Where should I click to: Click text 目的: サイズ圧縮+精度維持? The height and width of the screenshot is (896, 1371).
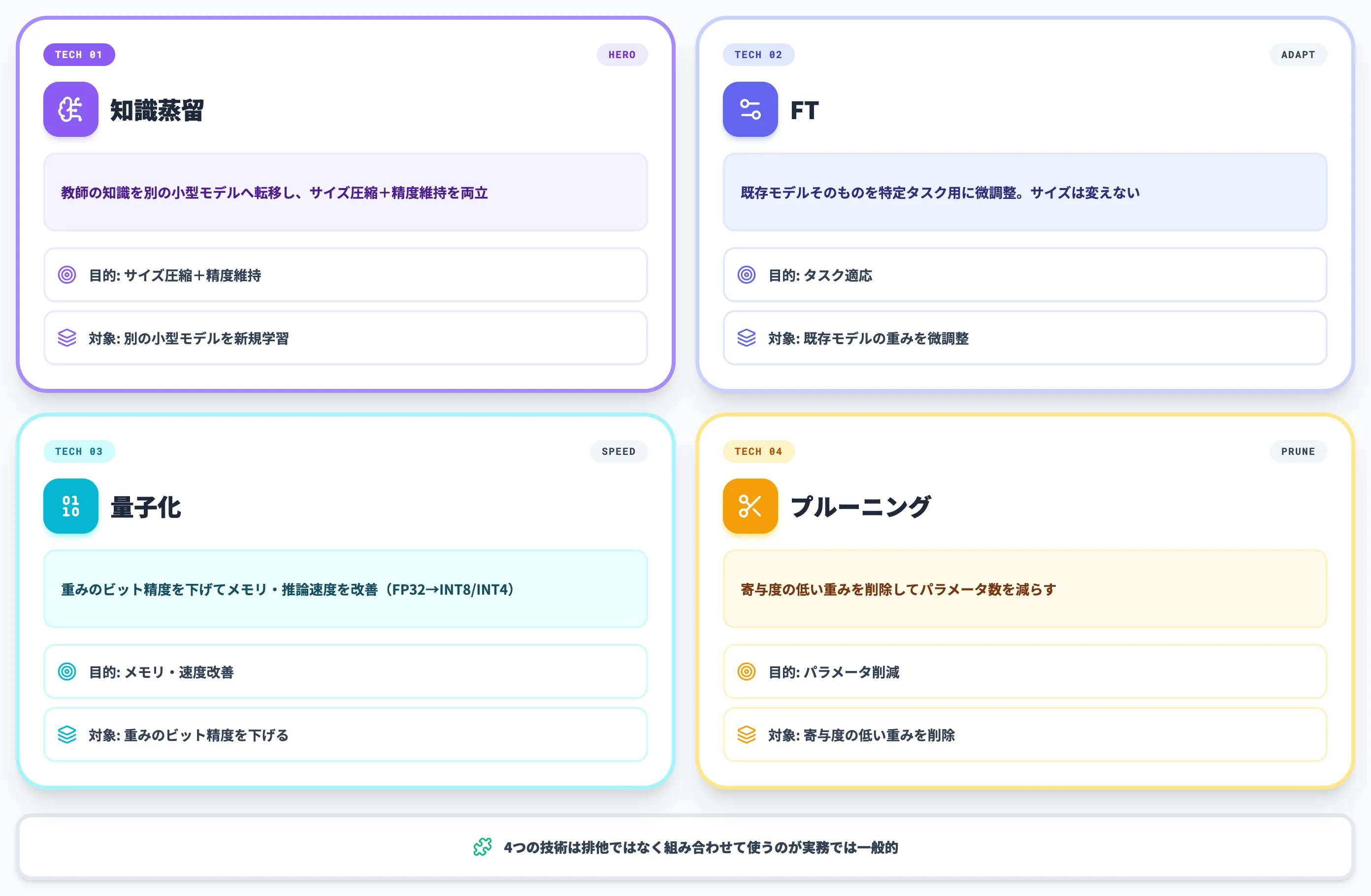[x=174, y=275]
